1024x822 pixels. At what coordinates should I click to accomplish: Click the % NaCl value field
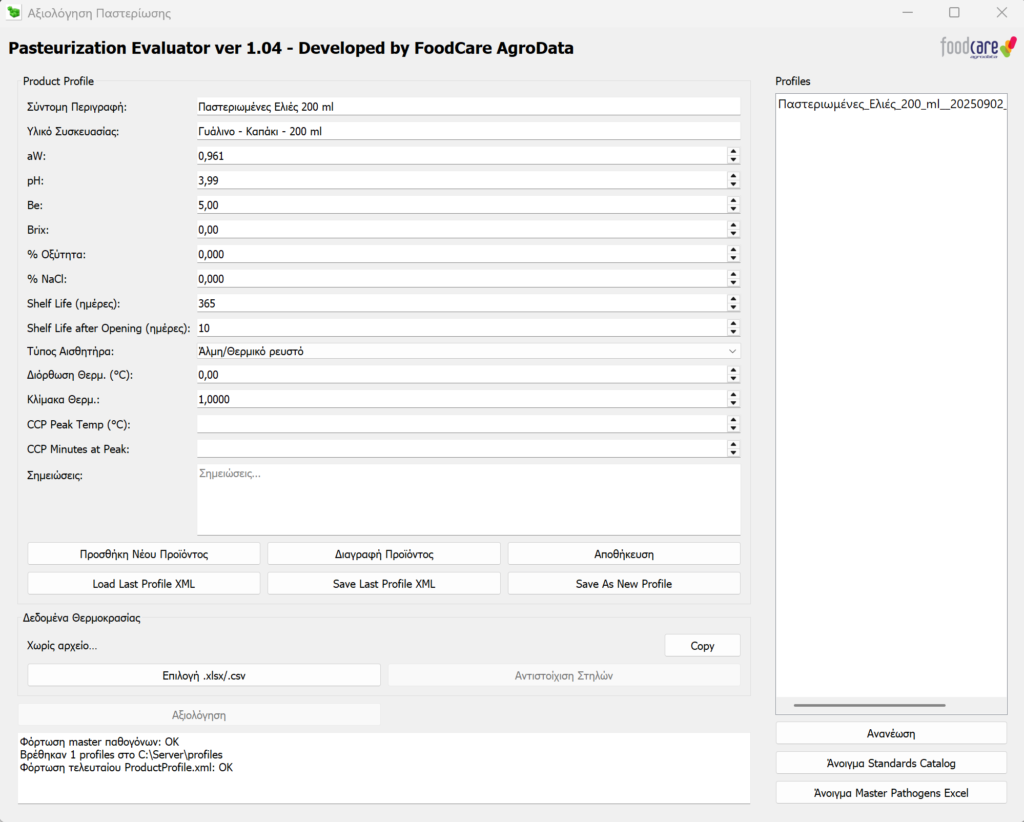(x=462, y=279)
